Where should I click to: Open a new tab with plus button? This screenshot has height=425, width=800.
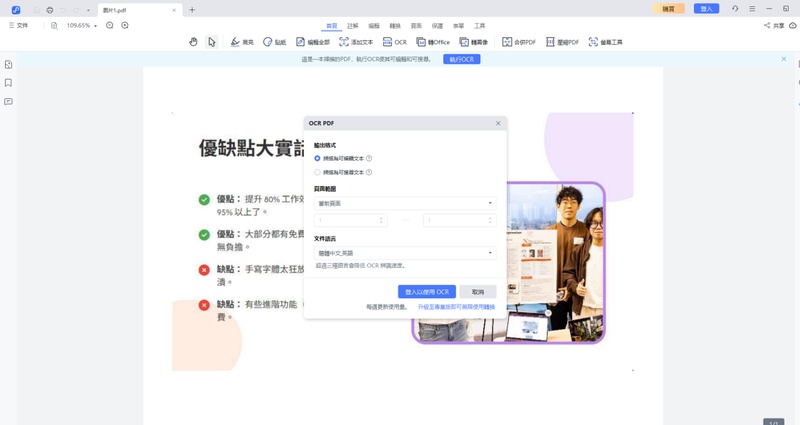pyautogui.click(x=192, y=10)
